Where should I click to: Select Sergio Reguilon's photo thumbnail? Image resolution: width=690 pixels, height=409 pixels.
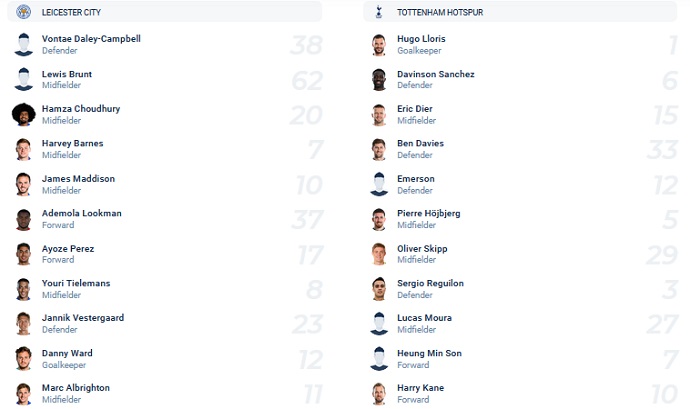click(x=378, y=289)
